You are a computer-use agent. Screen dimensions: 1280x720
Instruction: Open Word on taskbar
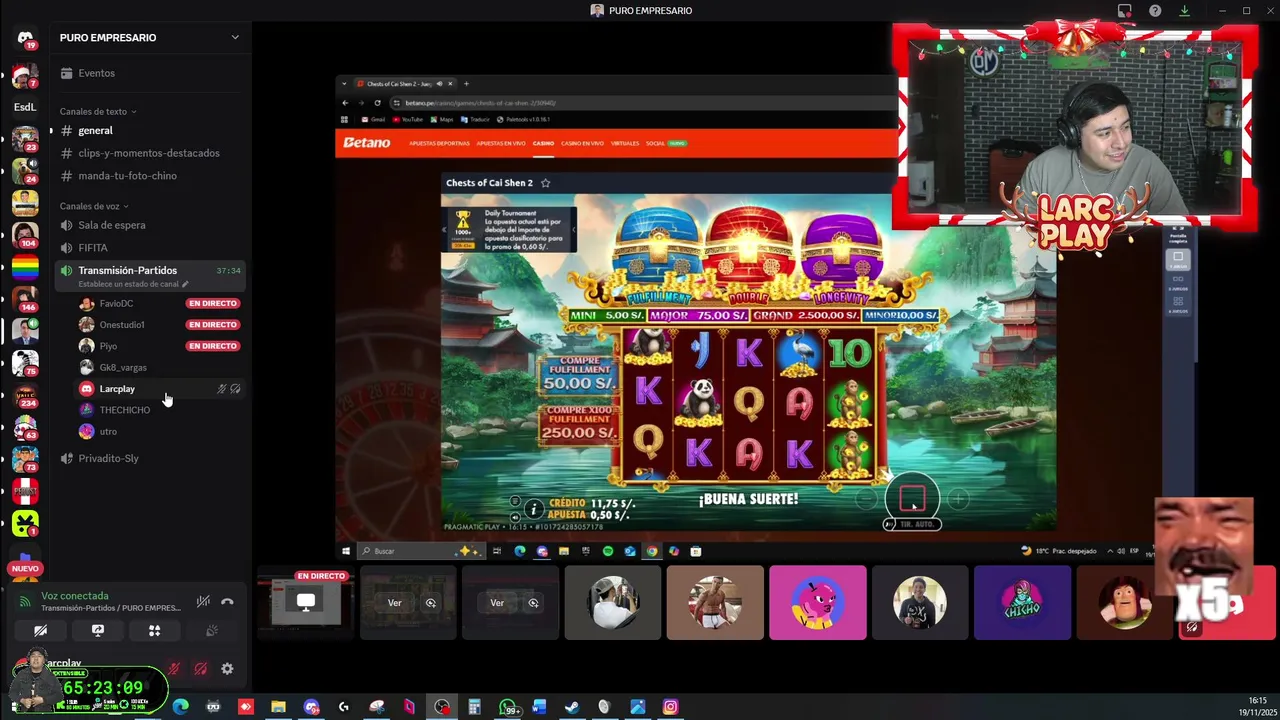tap(540, 707)
